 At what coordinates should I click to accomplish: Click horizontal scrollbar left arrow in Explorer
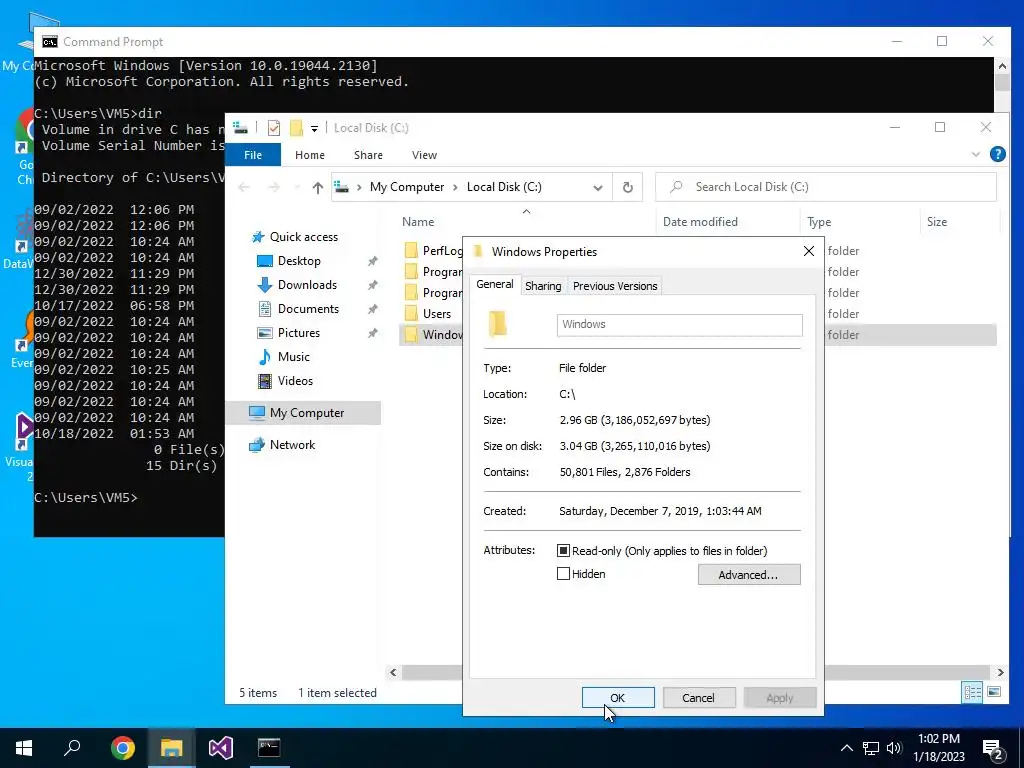click(393, 672)
